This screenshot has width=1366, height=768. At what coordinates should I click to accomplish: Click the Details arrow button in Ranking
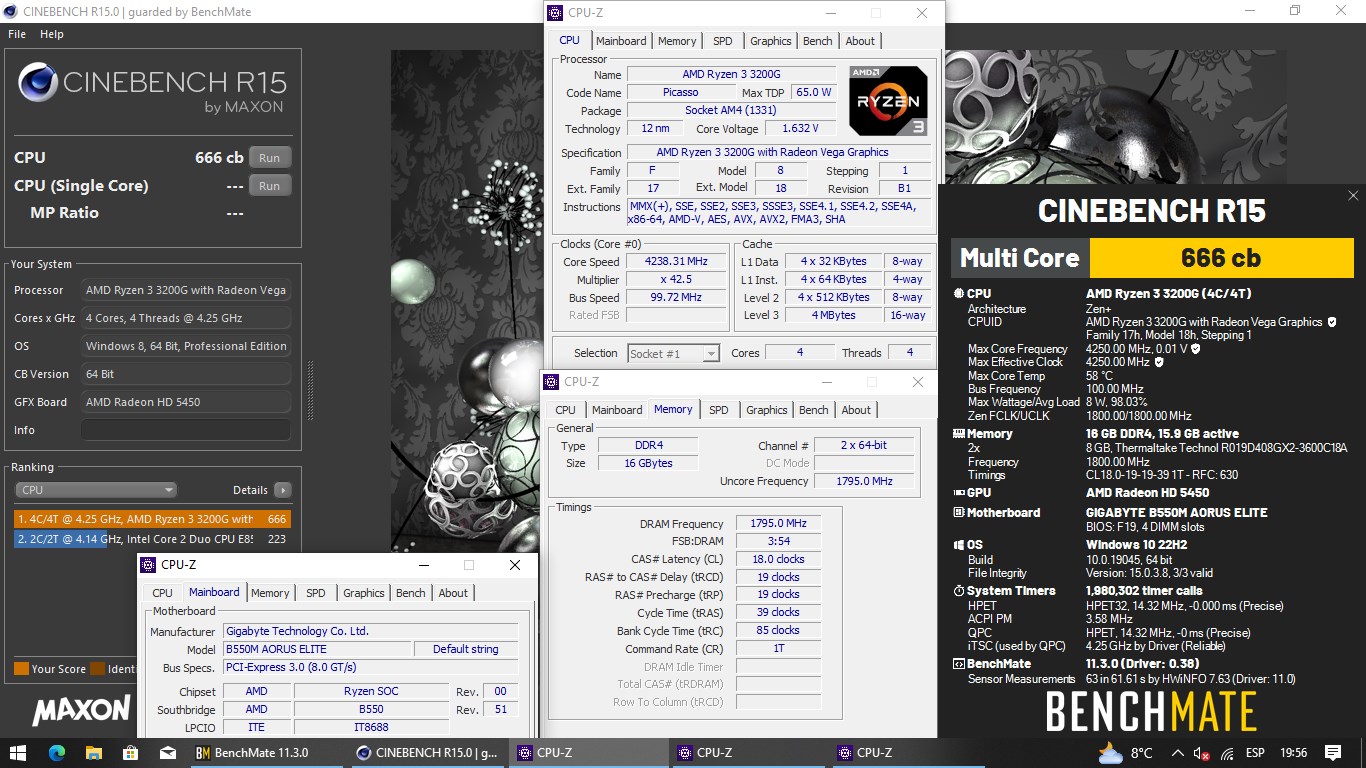(x=283, y=490)
